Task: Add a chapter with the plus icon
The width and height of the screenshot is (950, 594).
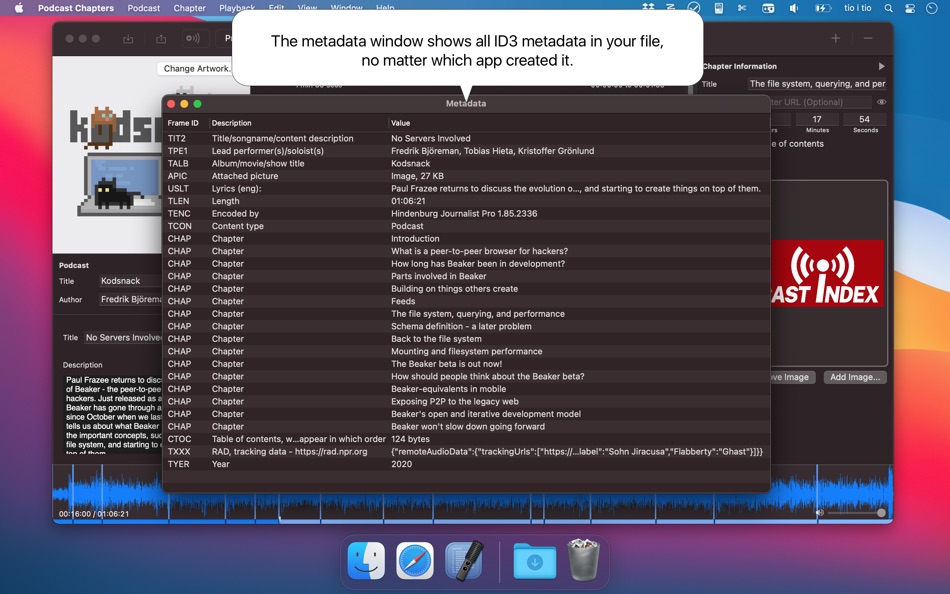Action: pyautogui.click(x=835, y=38)
